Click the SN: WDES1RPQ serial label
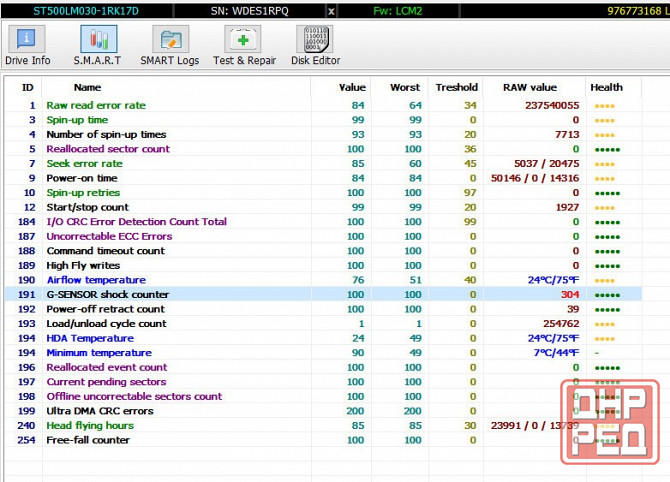Screen dimensions: 670x482 coord(250,11)
